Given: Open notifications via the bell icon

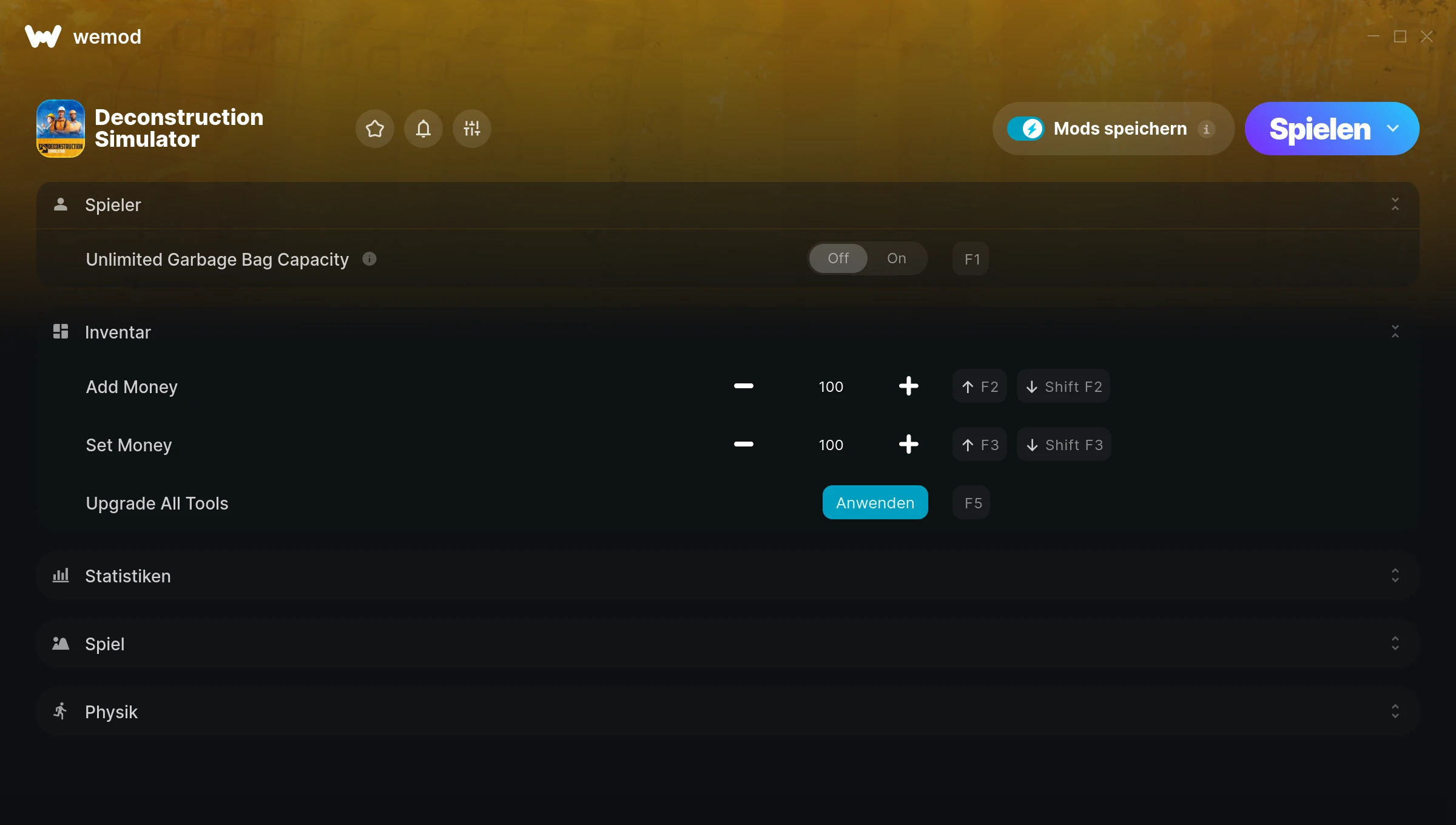Looking at the screenshot, I should pyautogui.click(x=423, y=129).
